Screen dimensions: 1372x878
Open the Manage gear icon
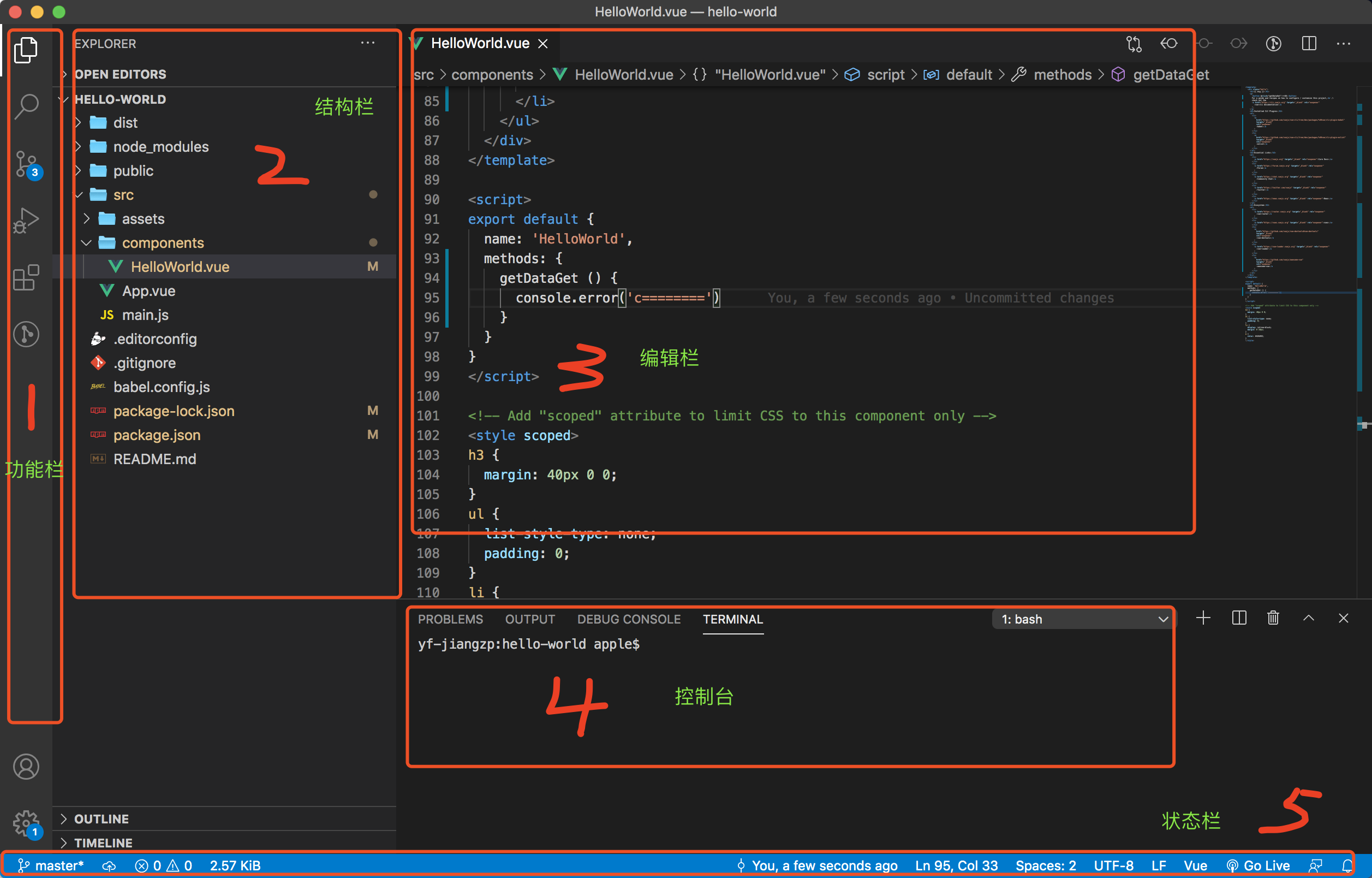point(26,824)
